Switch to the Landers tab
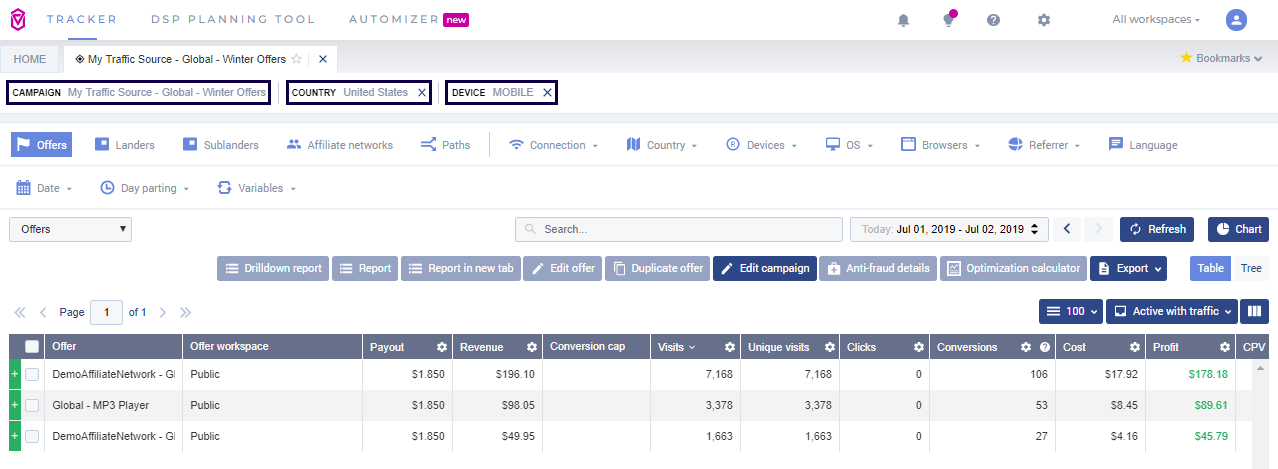 (125, 145)
